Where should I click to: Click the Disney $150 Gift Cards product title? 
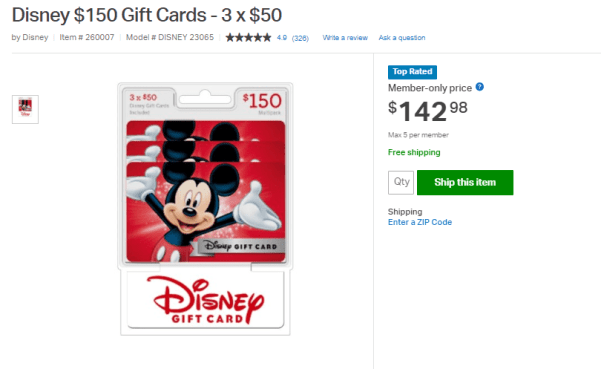147,15
